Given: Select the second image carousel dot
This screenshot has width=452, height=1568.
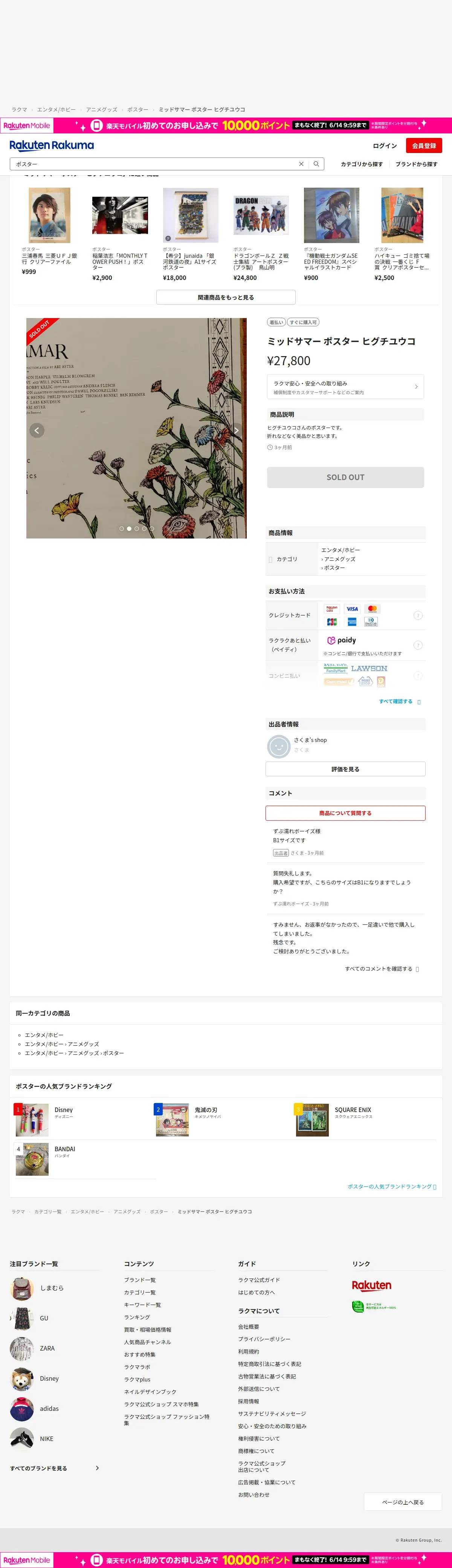Looking at the screenshot, I should (129, 528).
